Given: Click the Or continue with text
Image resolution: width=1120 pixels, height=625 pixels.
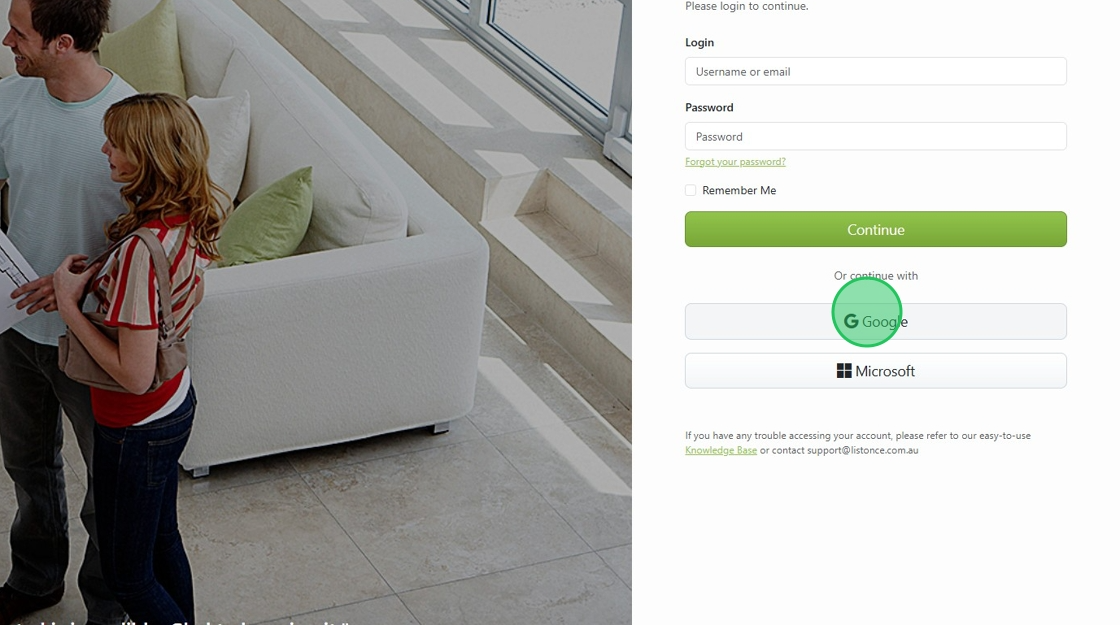Looking at the screenshot, I should pos(876,276).
